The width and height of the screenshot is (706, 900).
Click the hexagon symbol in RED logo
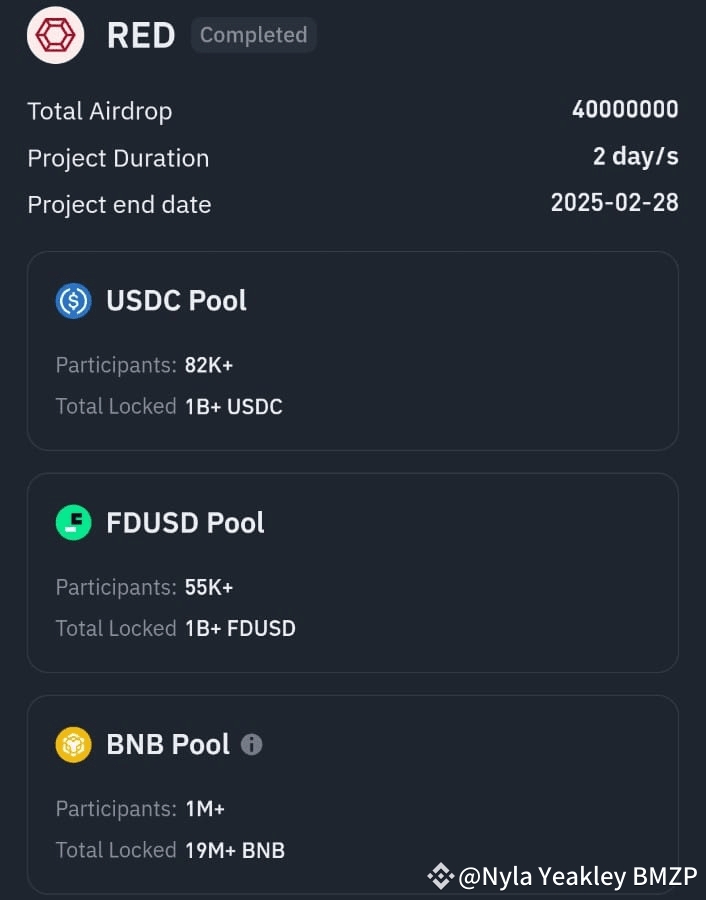pos(55,35)
